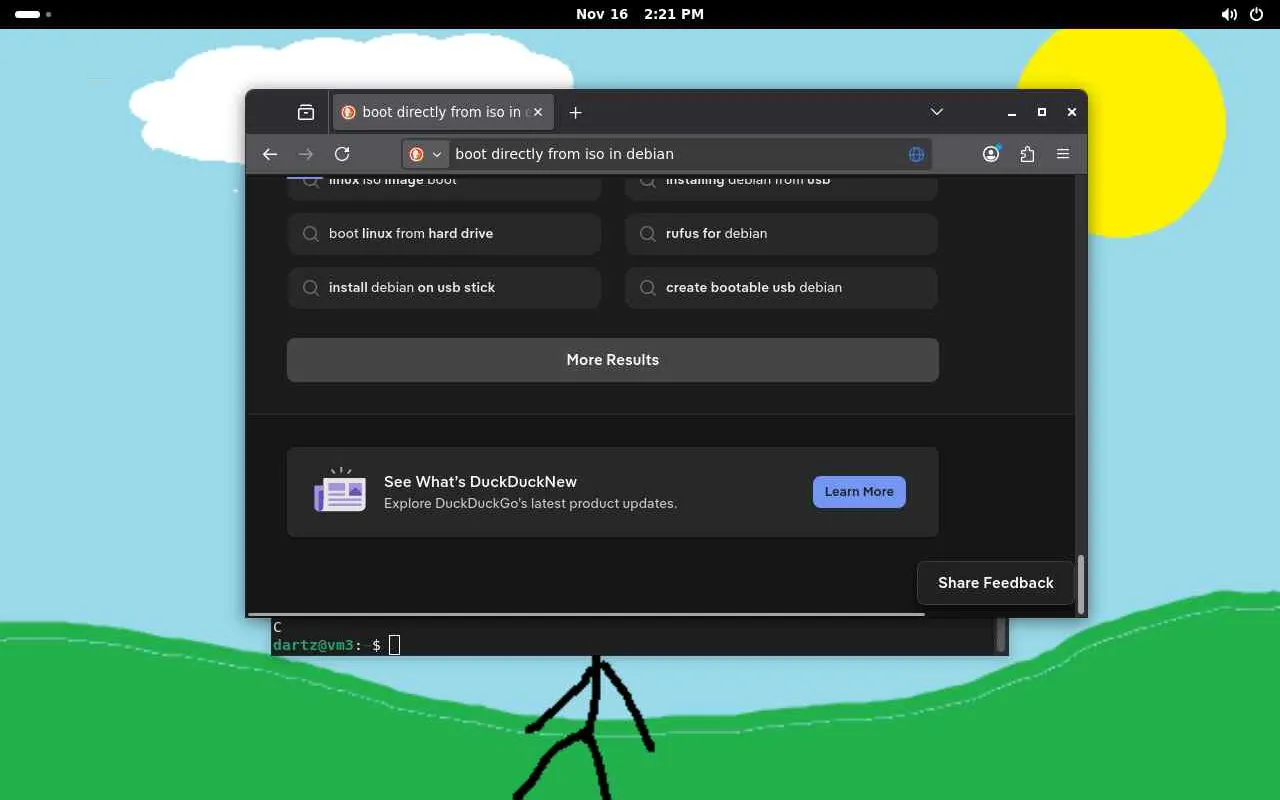This screenshot has height=800, width=1280.
Task: Click magnifier icon beside 'install debian on usb stick'
Action: (x=311, y=287)
